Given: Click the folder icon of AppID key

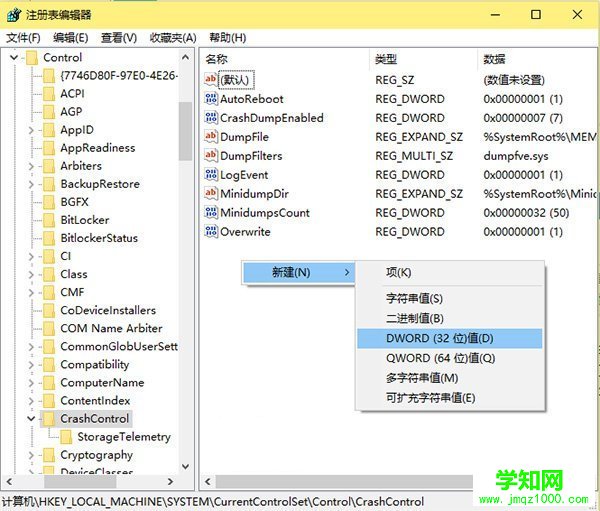Looking at the screenshot, I should click(x=49, y=130).
